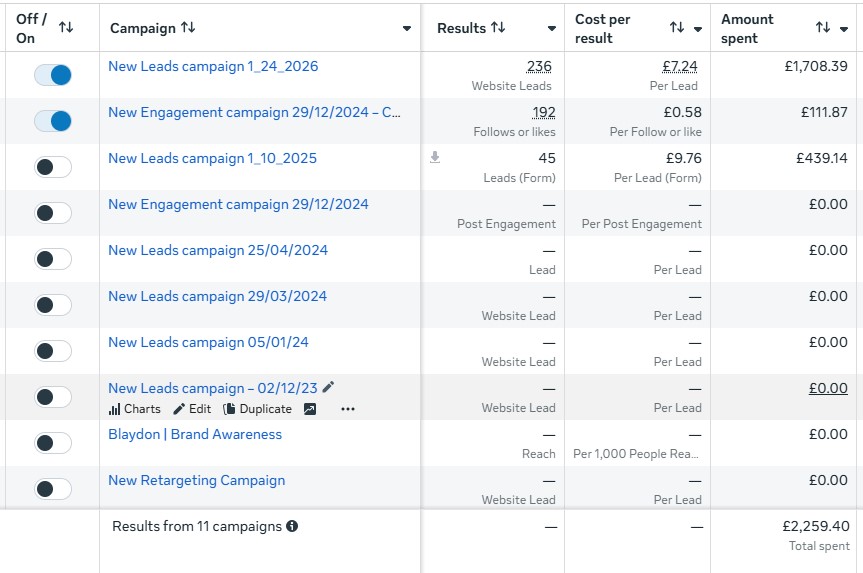Toggle on New Leads campaign 05/01/24
Screen dimensions: 863x573
tap(53, 351)
